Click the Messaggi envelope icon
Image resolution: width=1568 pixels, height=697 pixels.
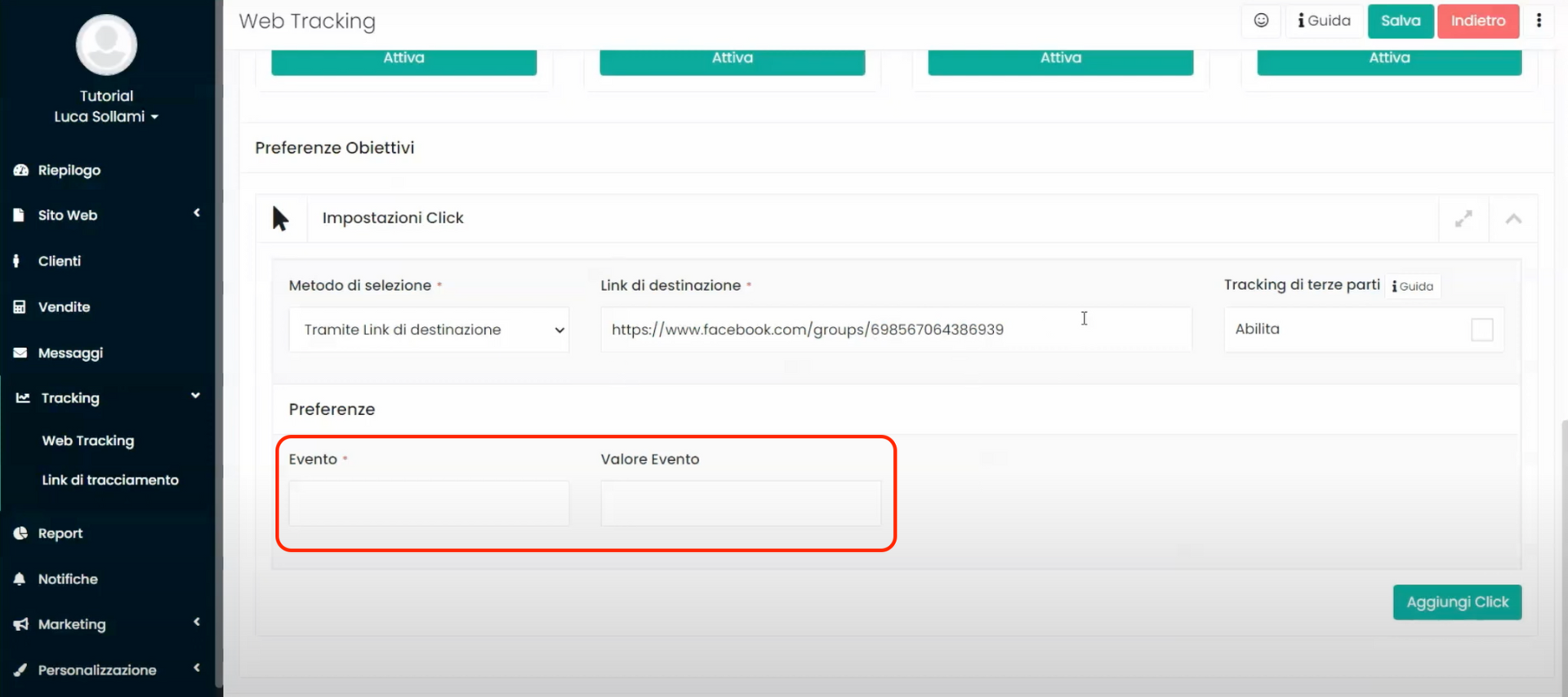tap(20, 353)
